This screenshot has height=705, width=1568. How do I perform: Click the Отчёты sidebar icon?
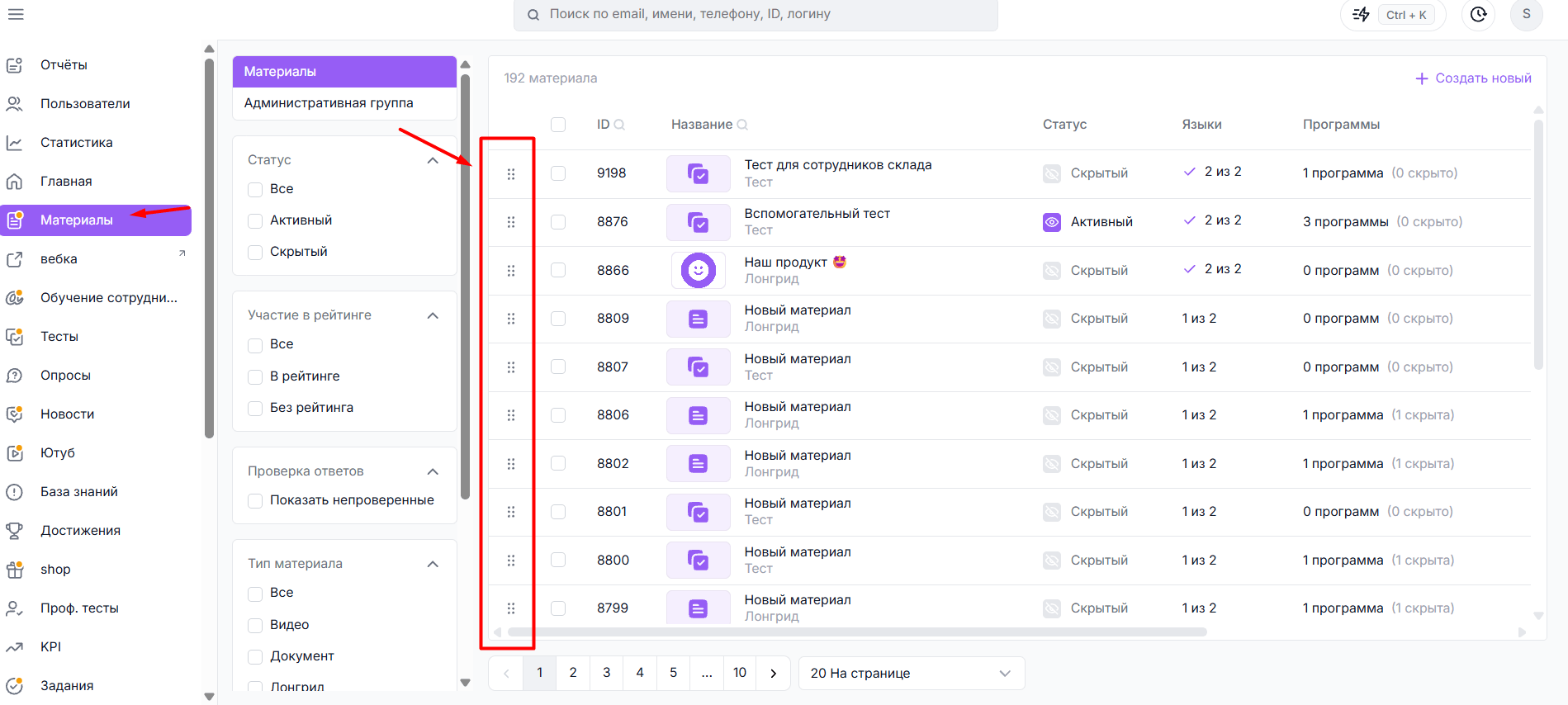pyautogui.click(x=15, y=65)
